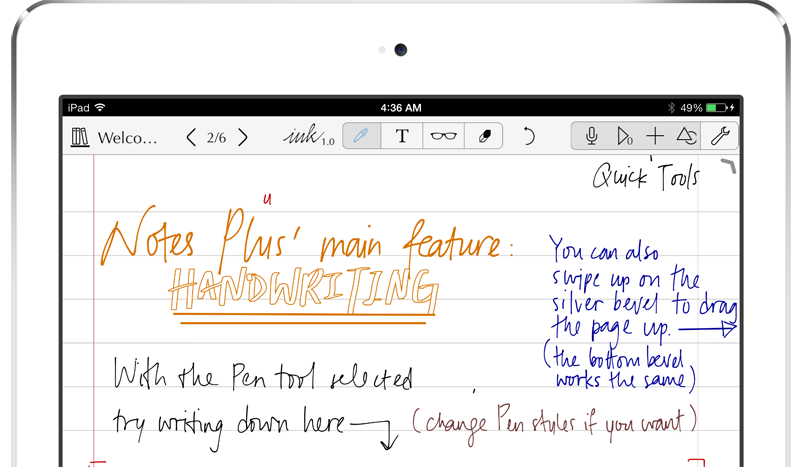
Task: Tap the ink 1.0 logo
Action: click(309, 136)
